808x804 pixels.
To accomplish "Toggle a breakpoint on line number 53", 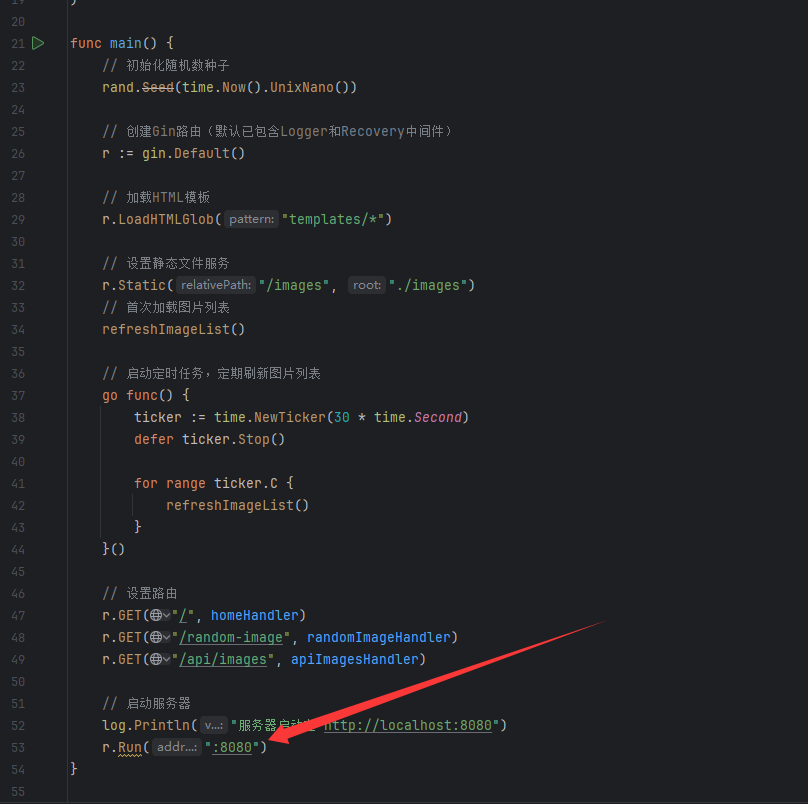I will pyautogui.click(x=17, y=747).
